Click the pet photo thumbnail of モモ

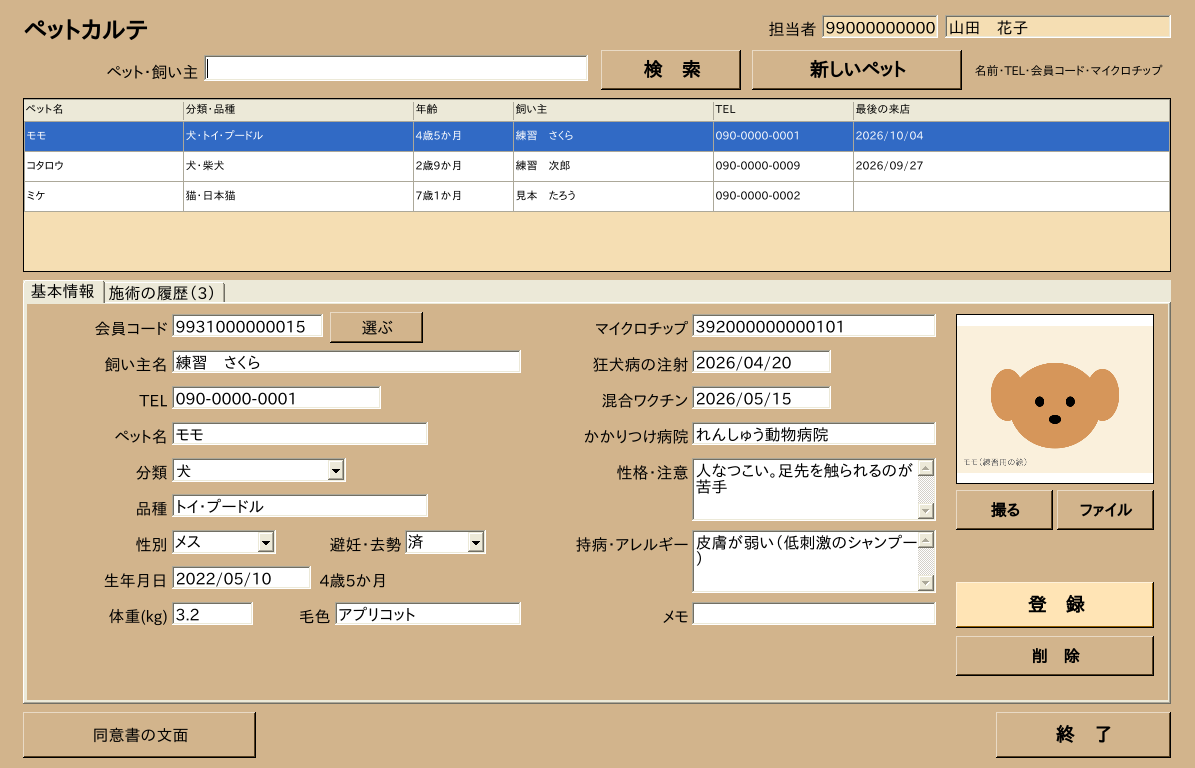tap(1055, 399)
